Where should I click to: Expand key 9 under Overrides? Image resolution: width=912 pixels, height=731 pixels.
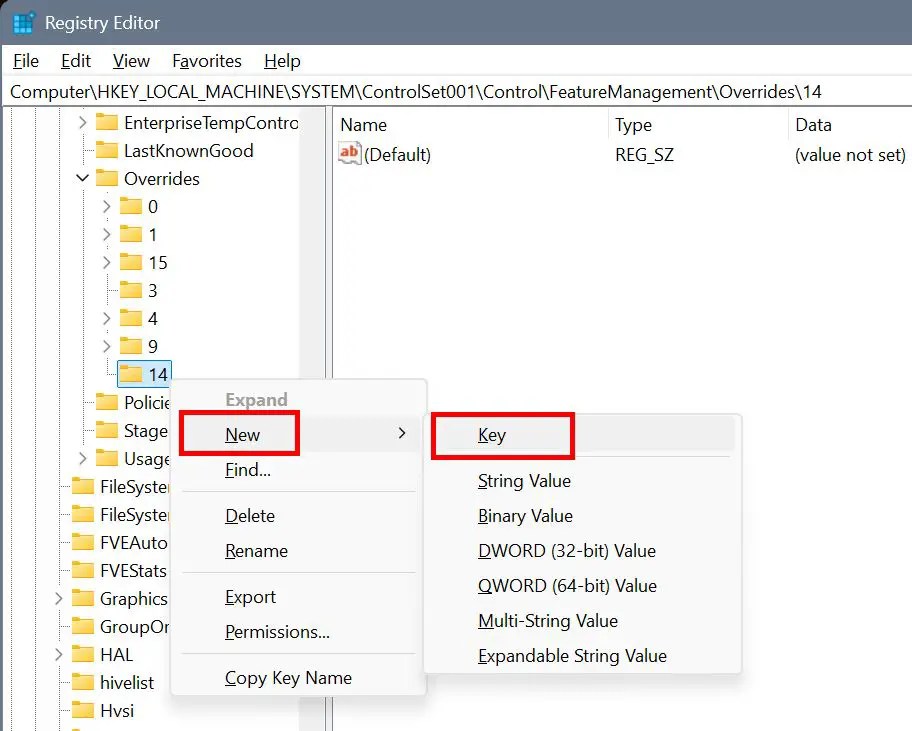coord(106,345)
